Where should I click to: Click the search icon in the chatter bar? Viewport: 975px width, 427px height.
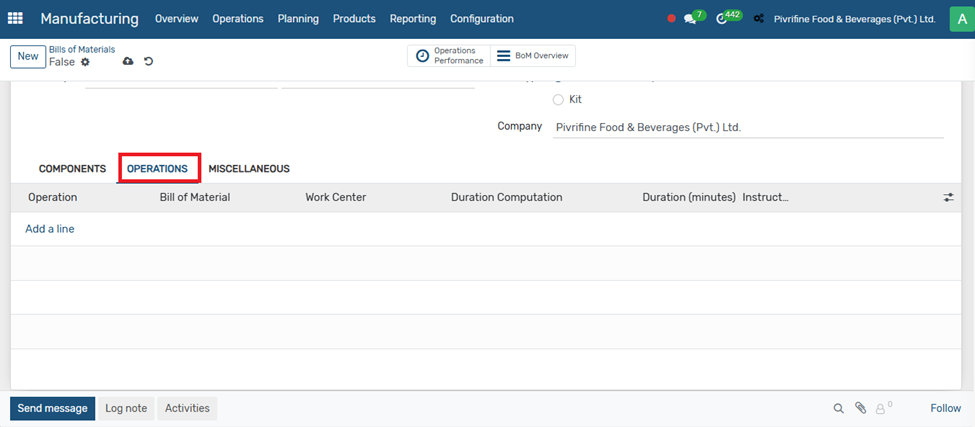[839, 408]
